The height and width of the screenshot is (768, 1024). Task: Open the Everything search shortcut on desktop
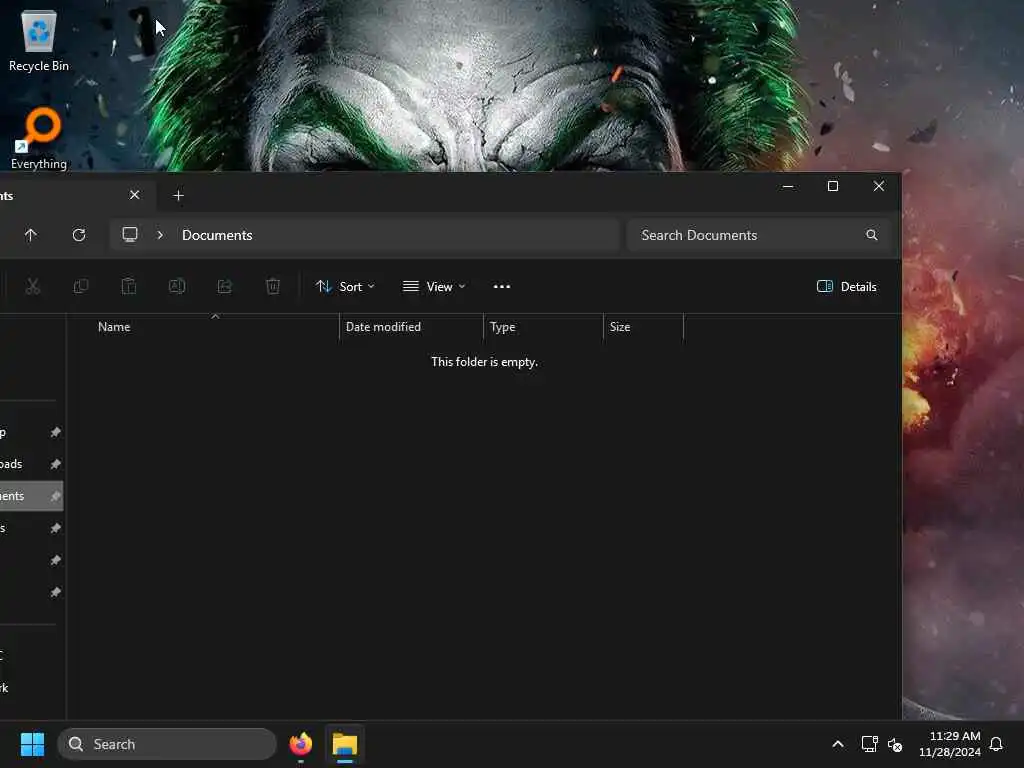[x=39, y=138]
